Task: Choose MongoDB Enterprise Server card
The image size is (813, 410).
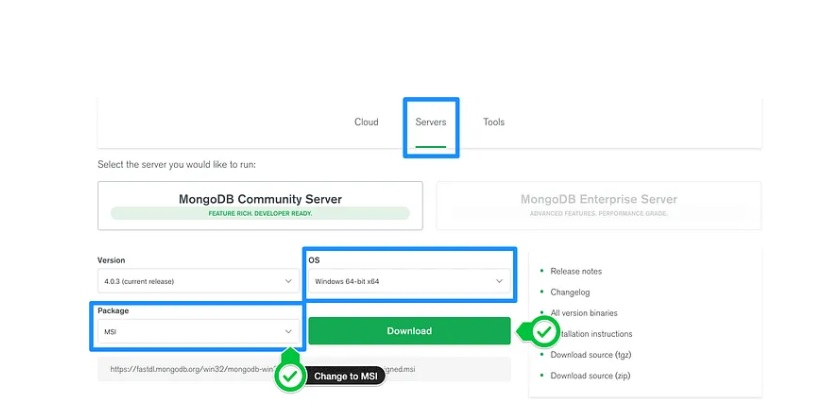Action: tap(599, 205)
